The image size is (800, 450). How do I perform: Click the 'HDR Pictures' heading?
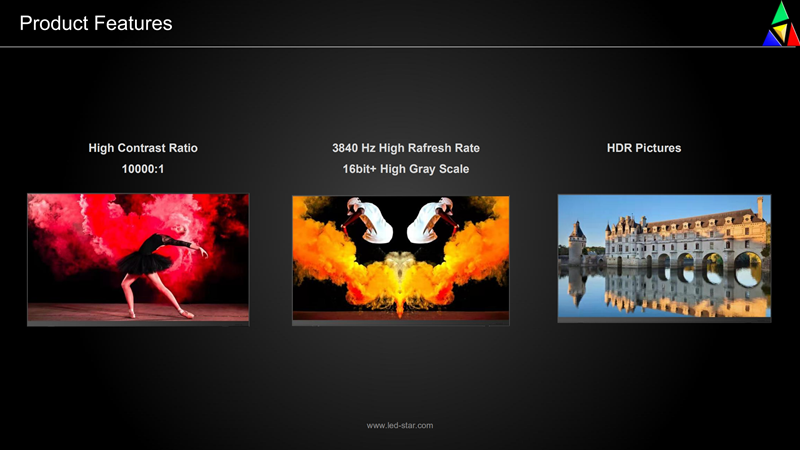pos(644,148)
